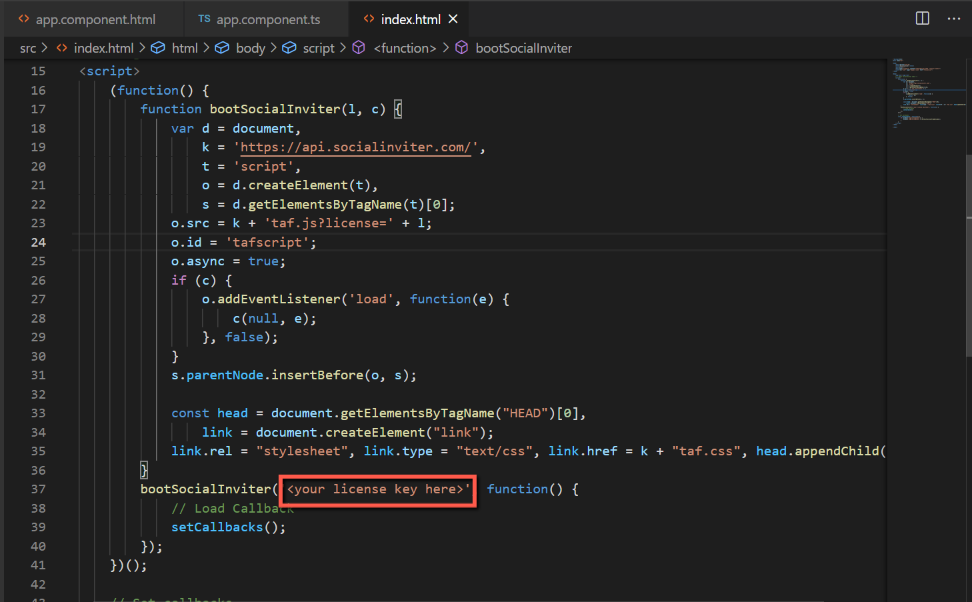Click line number 24 in gutter
The width and height of the screenshot is (972, 602).
(38, 242)
